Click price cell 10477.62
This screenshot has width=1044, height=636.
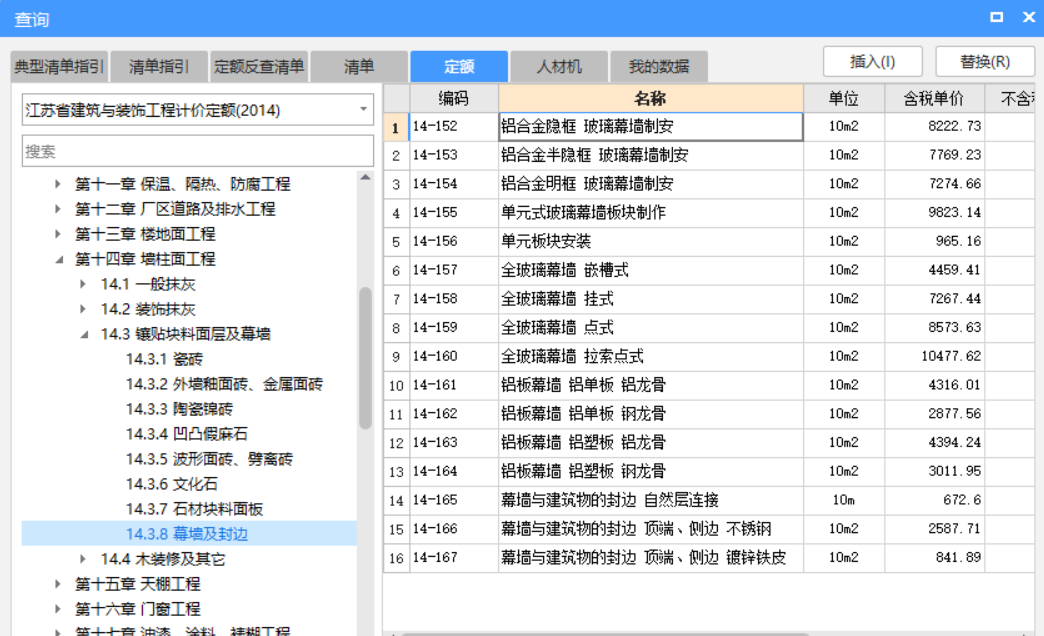934,356
